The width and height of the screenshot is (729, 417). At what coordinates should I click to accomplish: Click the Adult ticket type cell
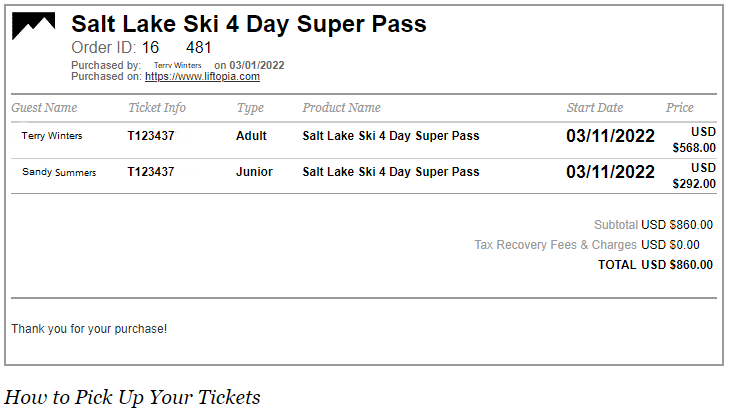coord(251,136)
